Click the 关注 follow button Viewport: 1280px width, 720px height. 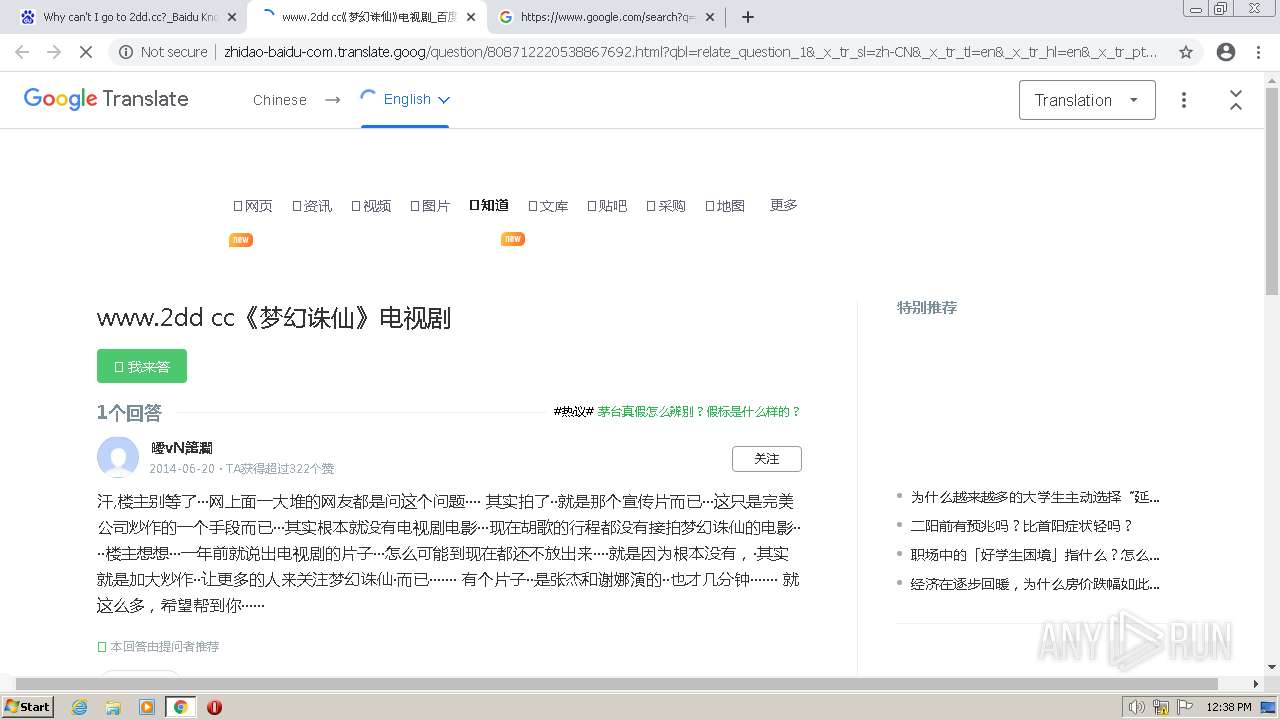click(x=767, y=459)
